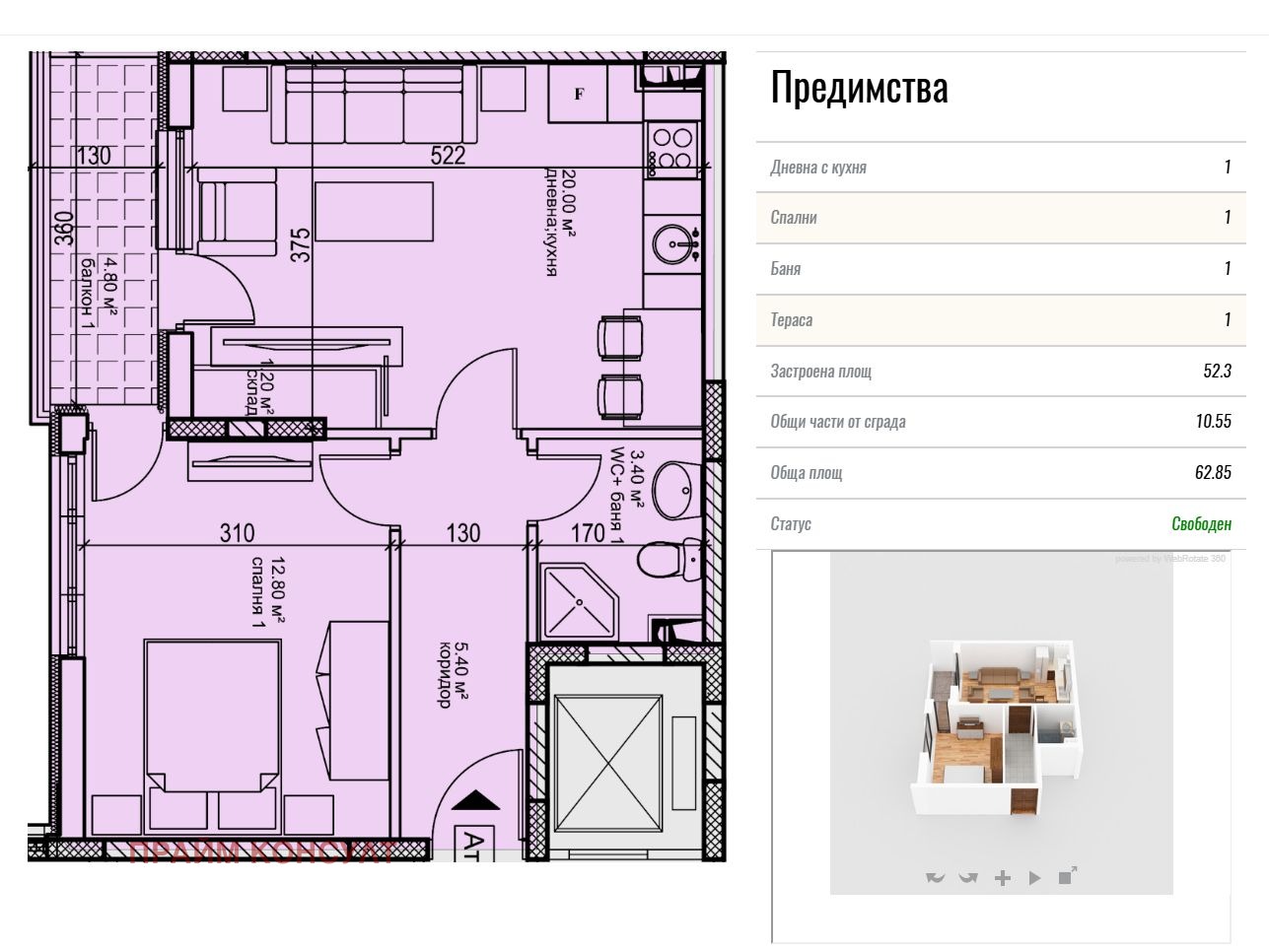Click the fridge 'F' symbol in kitchen
The height and width of the screenshot is (952, 1269).
(x=580, y=95)
